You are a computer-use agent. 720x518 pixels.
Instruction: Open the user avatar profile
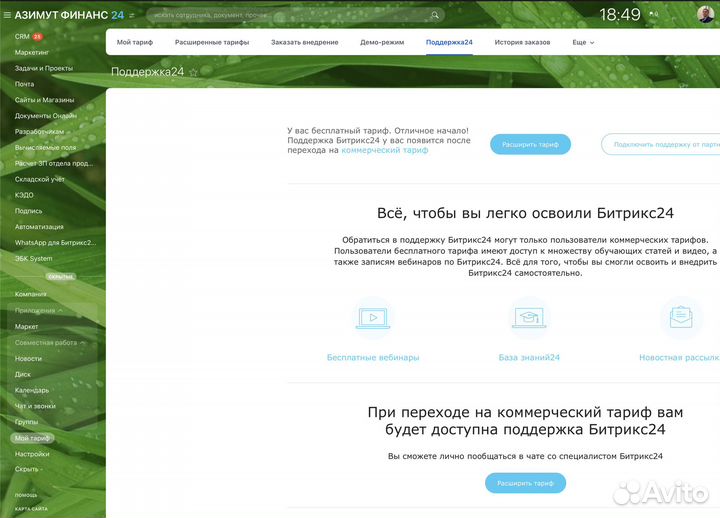705,14
